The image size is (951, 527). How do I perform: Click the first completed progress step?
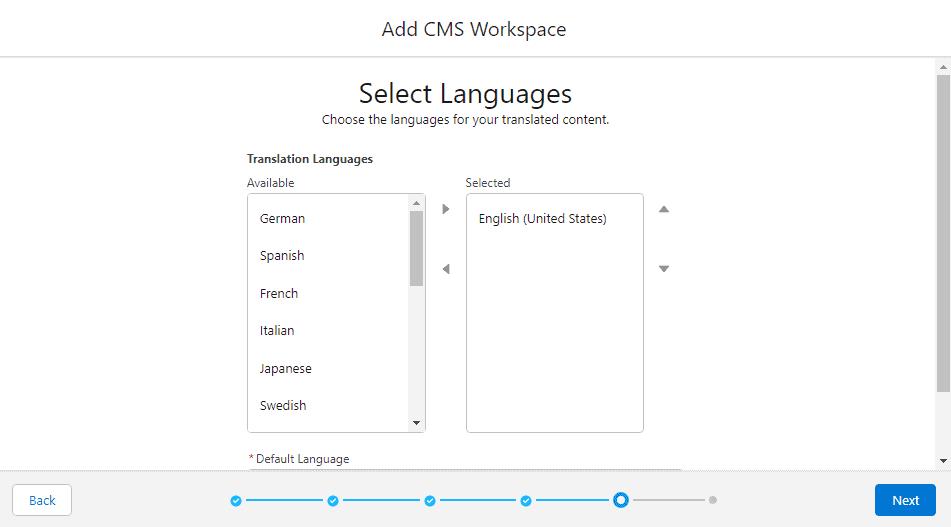point(236,500)
